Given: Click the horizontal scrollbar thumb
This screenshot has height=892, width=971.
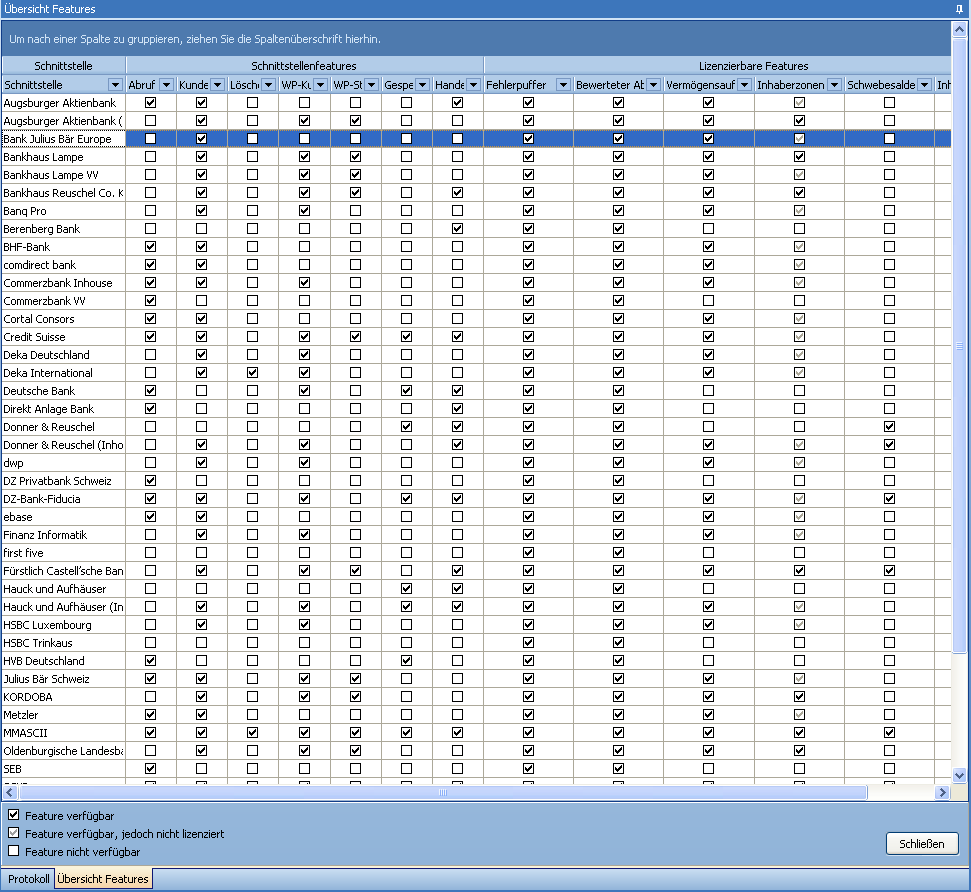Looking at the screenshot, I should (x=443, y=793).
